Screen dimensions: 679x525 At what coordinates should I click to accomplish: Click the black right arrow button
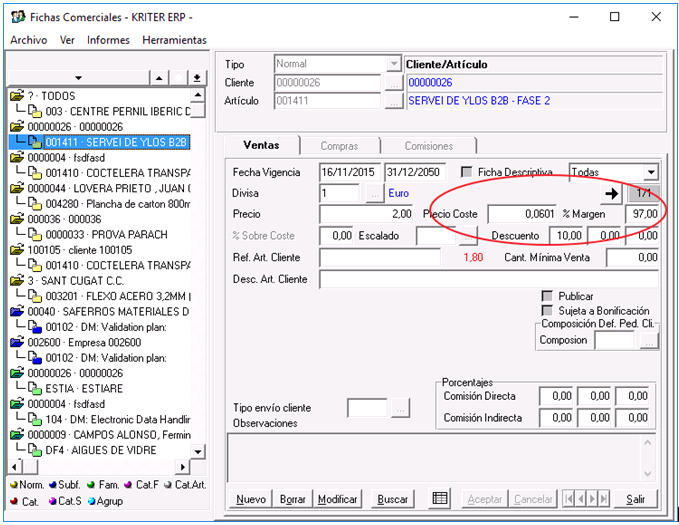coord(609,193)
